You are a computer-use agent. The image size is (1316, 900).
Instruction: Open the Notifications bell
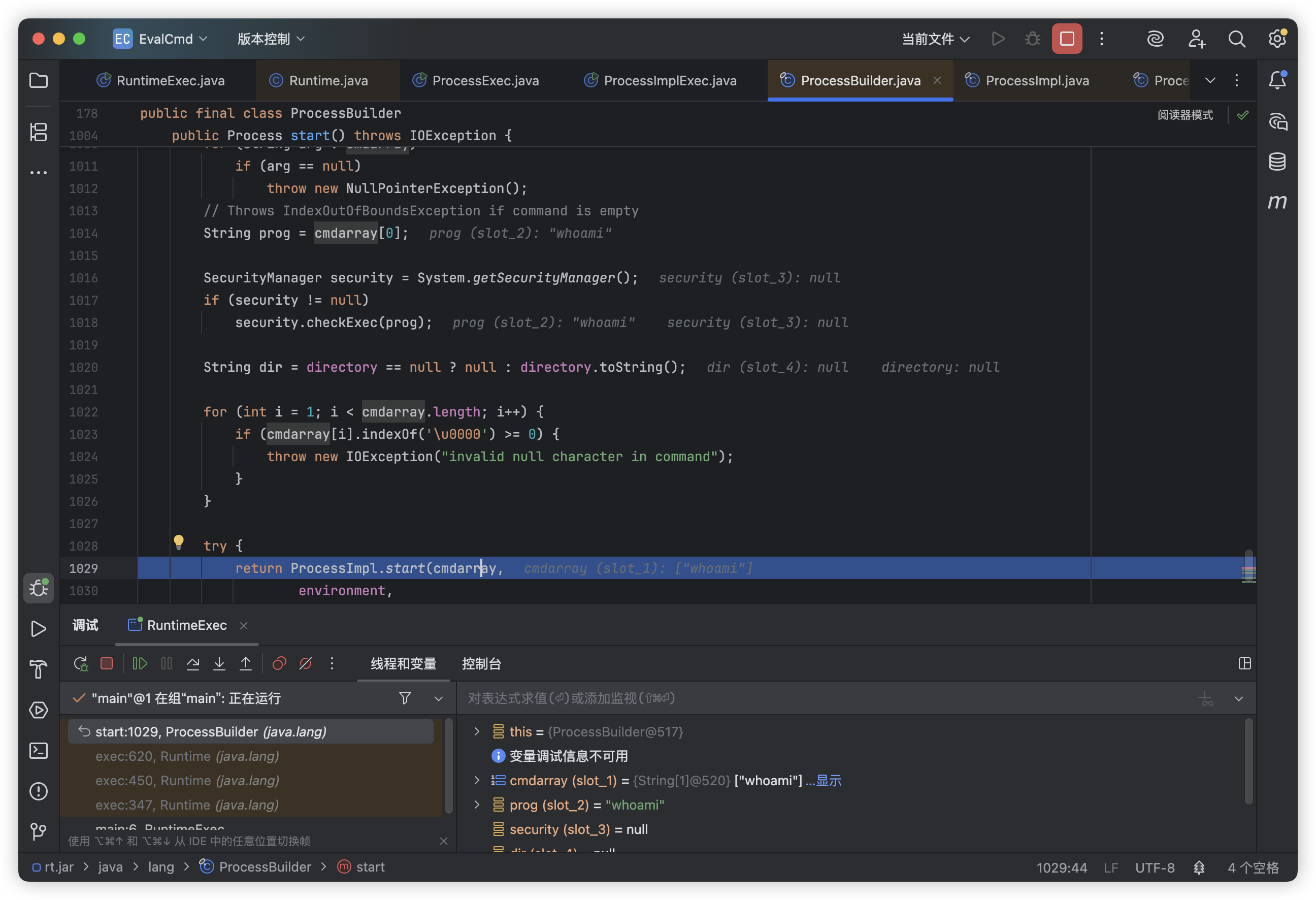(x=1277, y=80)
